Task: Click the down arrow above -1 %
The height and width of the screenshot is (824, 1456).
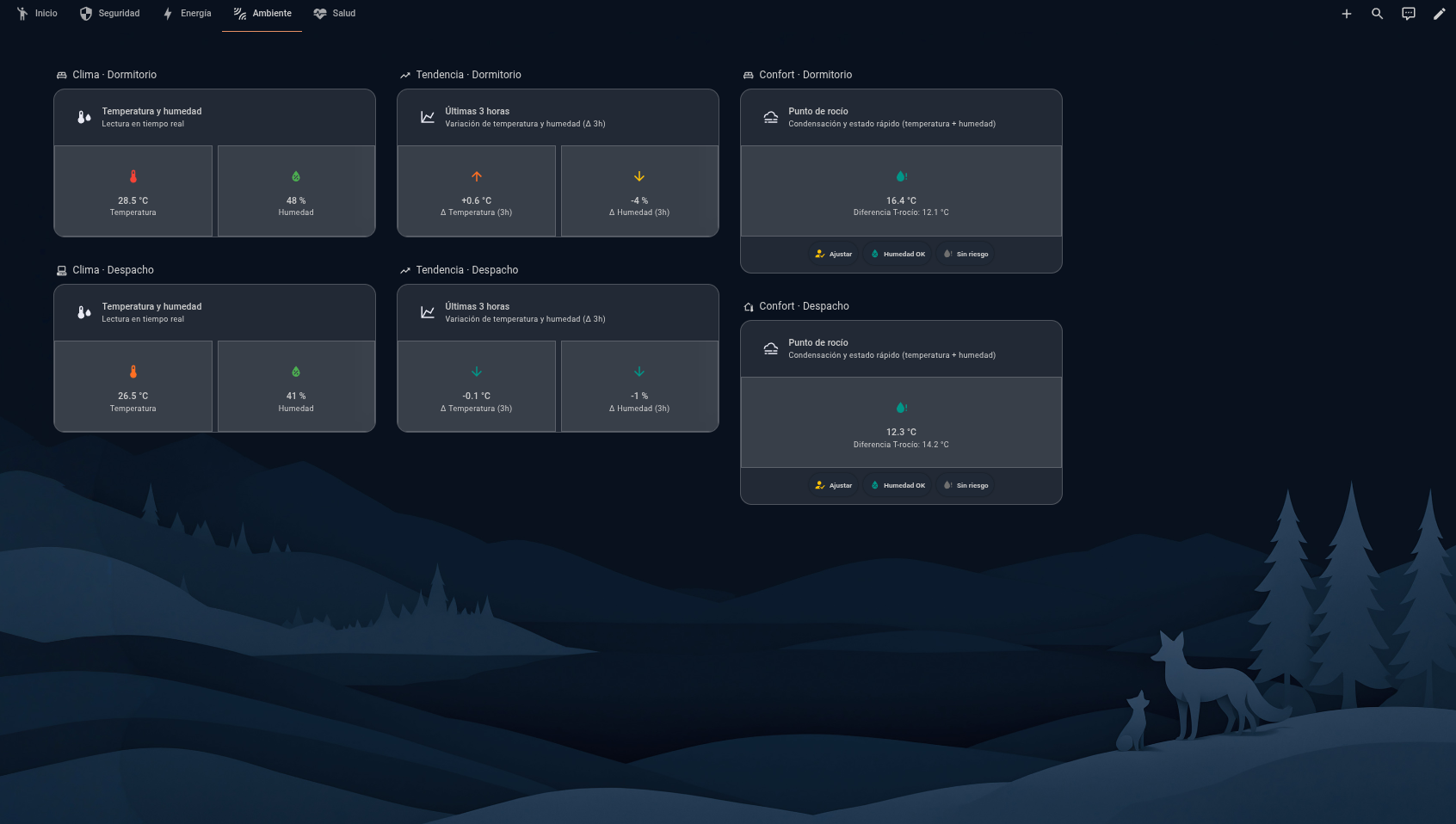Action: click(x=639, y=372)
